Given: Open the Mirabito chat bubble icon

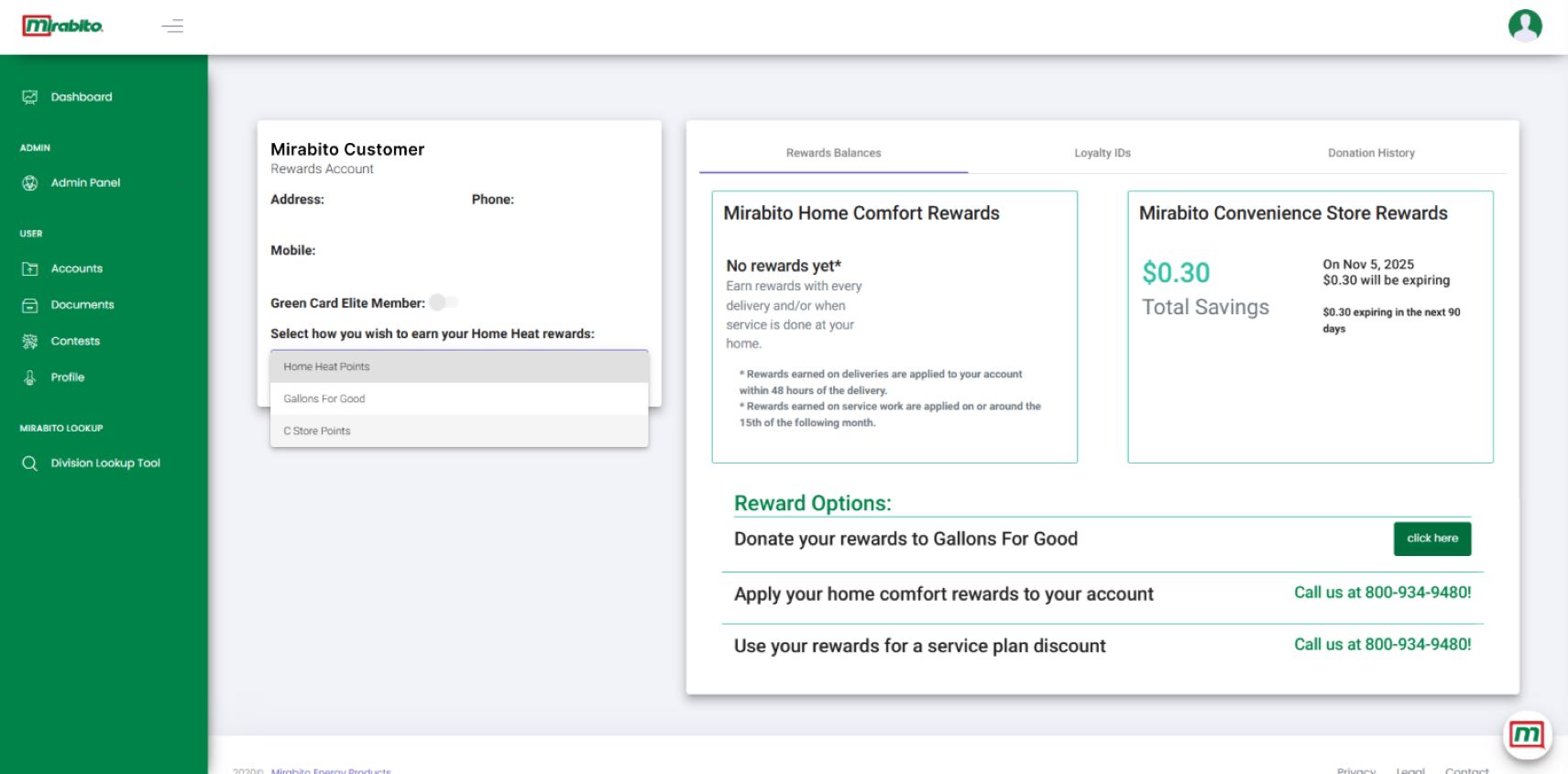Looking at the screenshot, I should [x=1526, y=735].
